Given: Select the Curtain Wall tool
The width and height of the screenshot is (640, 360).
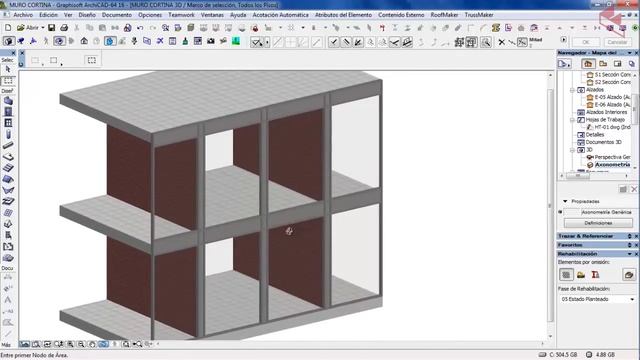Looking at the screenshot, I should 8,213.
